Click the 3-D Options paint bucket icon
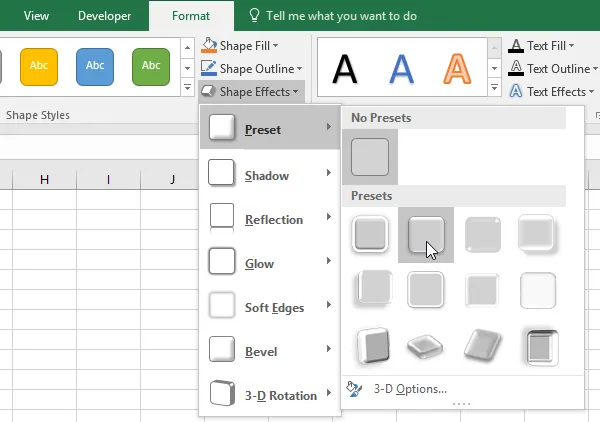This screenshot has height=422, width=600. 354,389
